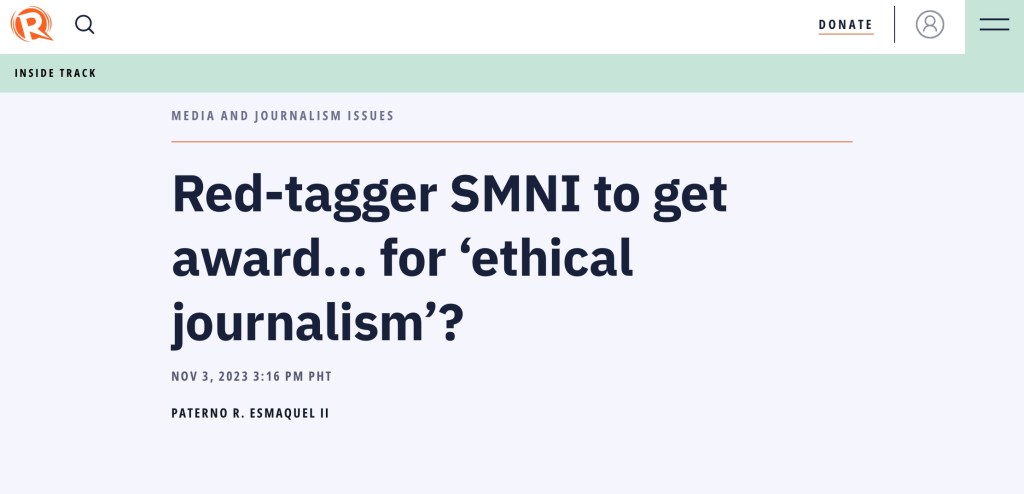The width and height of the screenshot is (1024, 494).
Task: Click the orange divider line under the category
Action: [x=512, y=142]
